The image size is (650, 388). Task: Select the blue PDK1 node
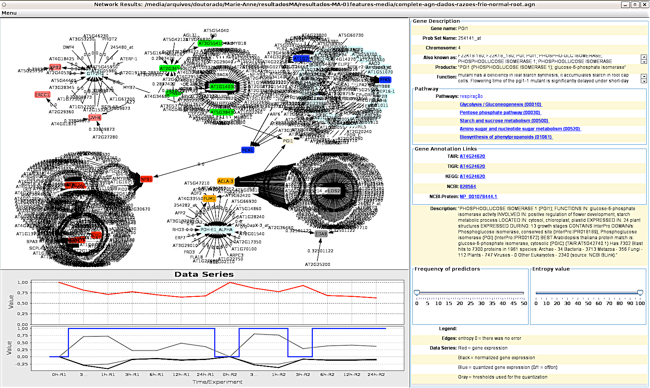tap(247, 150)
